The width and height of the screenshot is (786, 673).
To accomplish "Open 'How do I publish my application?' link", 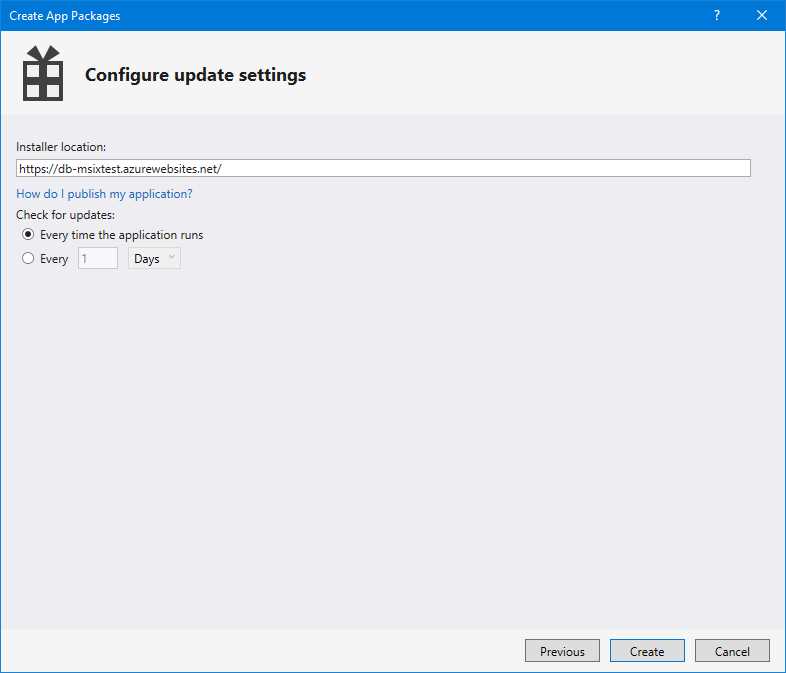I will pos(104,194).
